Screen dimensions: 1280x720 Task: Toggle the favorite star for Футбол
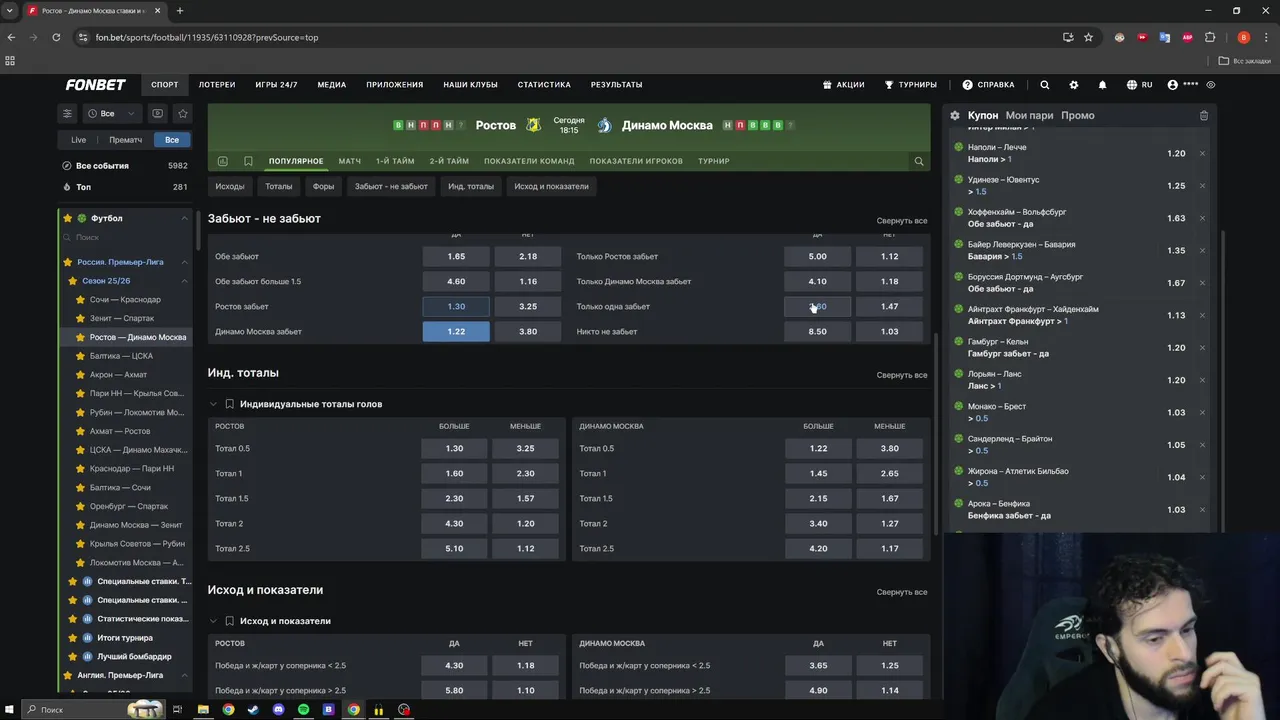(x=68, y=218)
